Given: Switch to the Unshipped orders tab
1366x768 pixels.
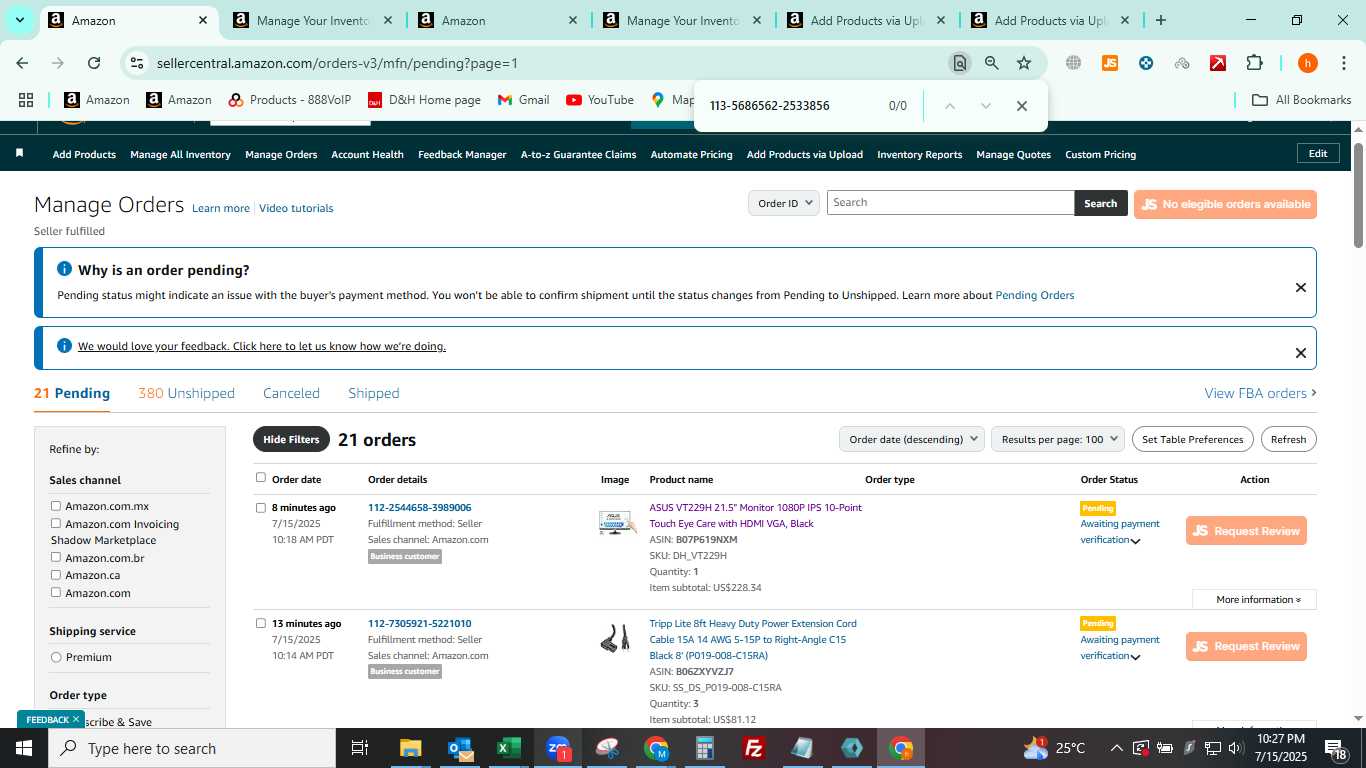Looking at the screenshot, I should [x=186, y=393].
